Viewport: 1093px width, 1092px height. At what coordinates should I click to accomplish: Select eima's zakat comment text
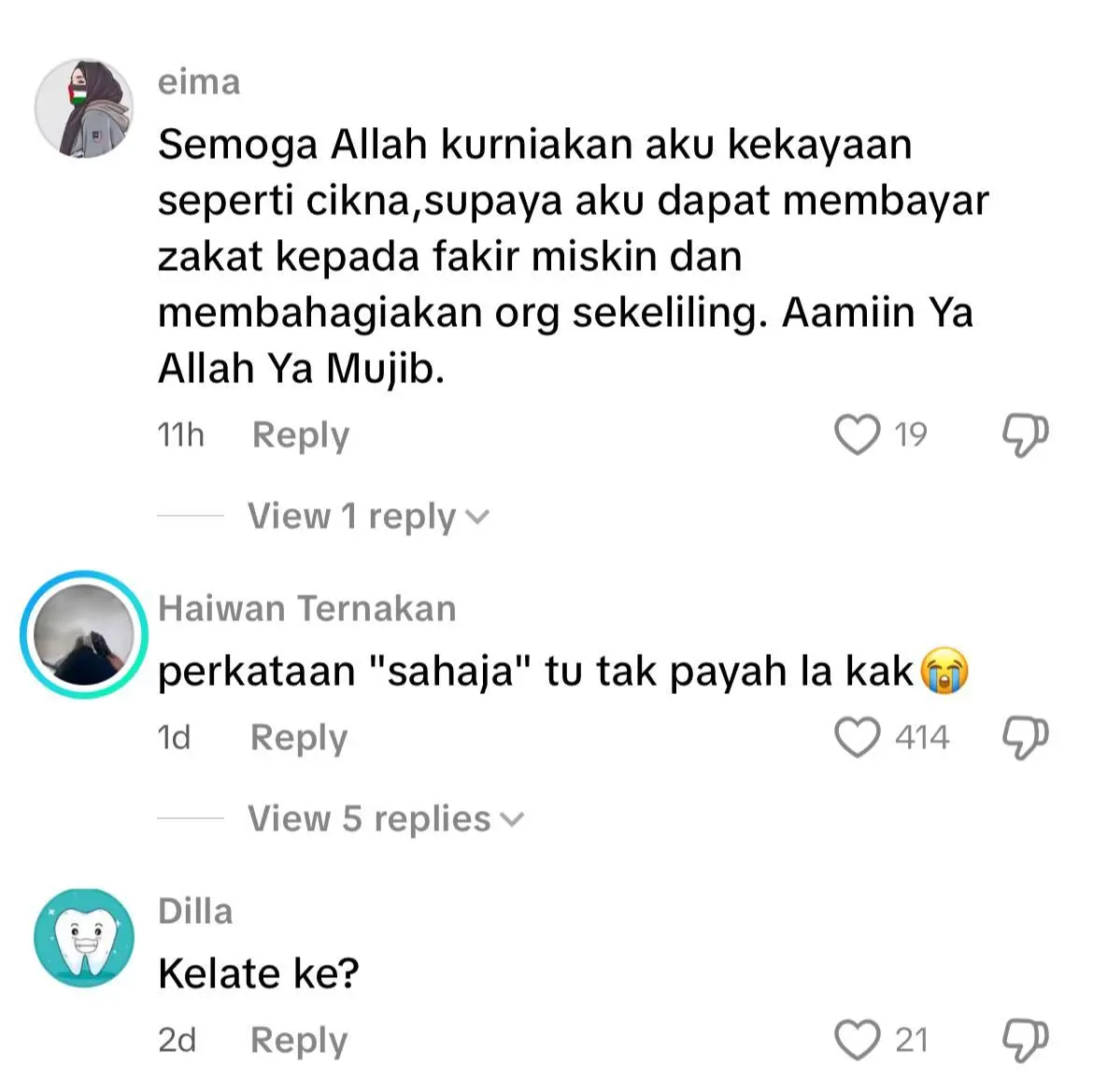click(573, 257)
